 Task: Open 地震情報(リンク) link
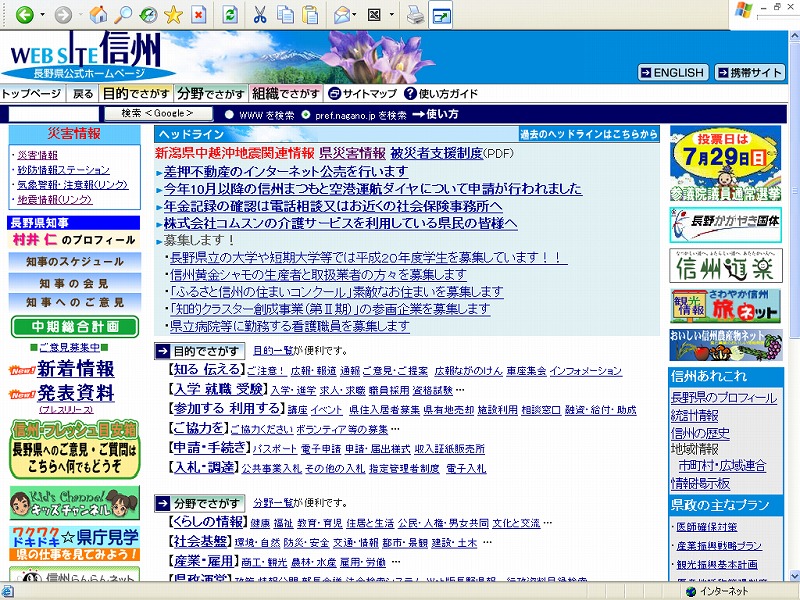[55, 199]
